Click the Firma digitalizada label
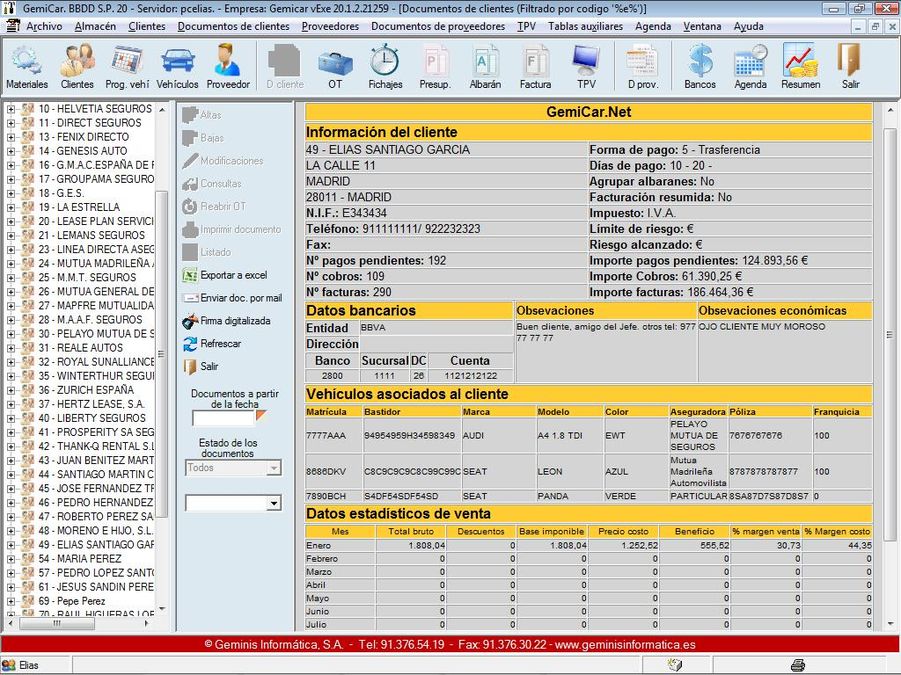Image resolution: width=901 pixels, height=675 pixels. [x=235, y=321]
